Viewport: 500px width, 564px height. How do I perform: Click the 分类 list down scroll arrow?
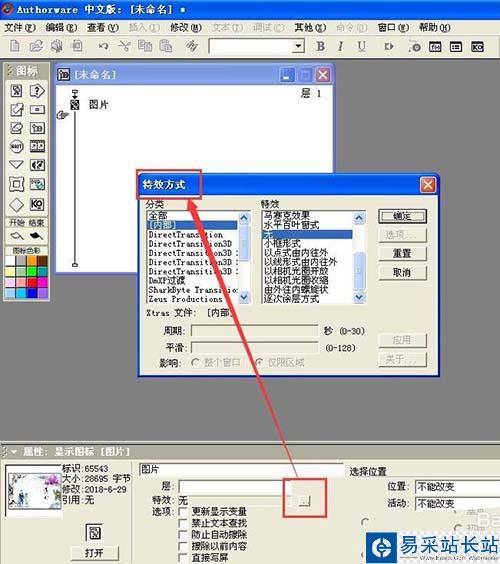pos(244,297)
